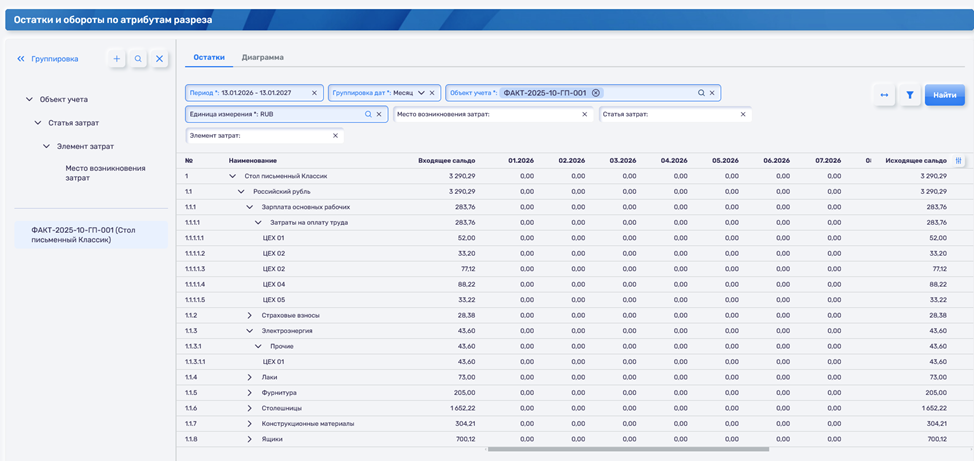Screen dimensions: 974x461
Task: Open the table column settings icon
Action: 958,160
